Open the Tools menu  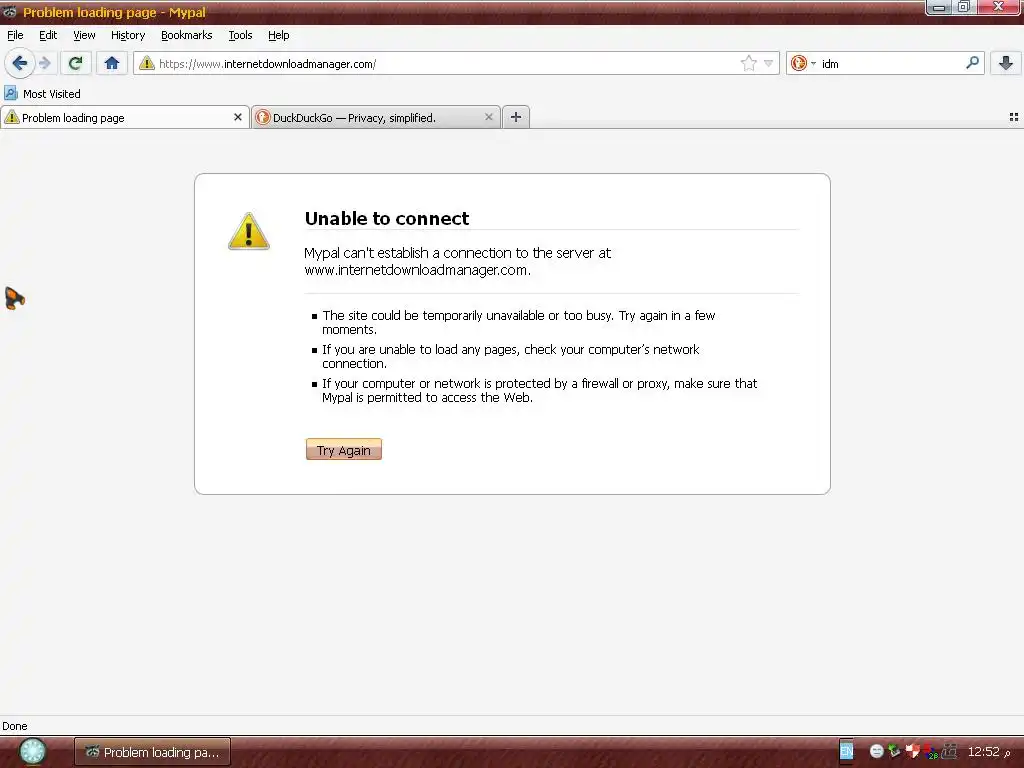[x=240, y=35]
